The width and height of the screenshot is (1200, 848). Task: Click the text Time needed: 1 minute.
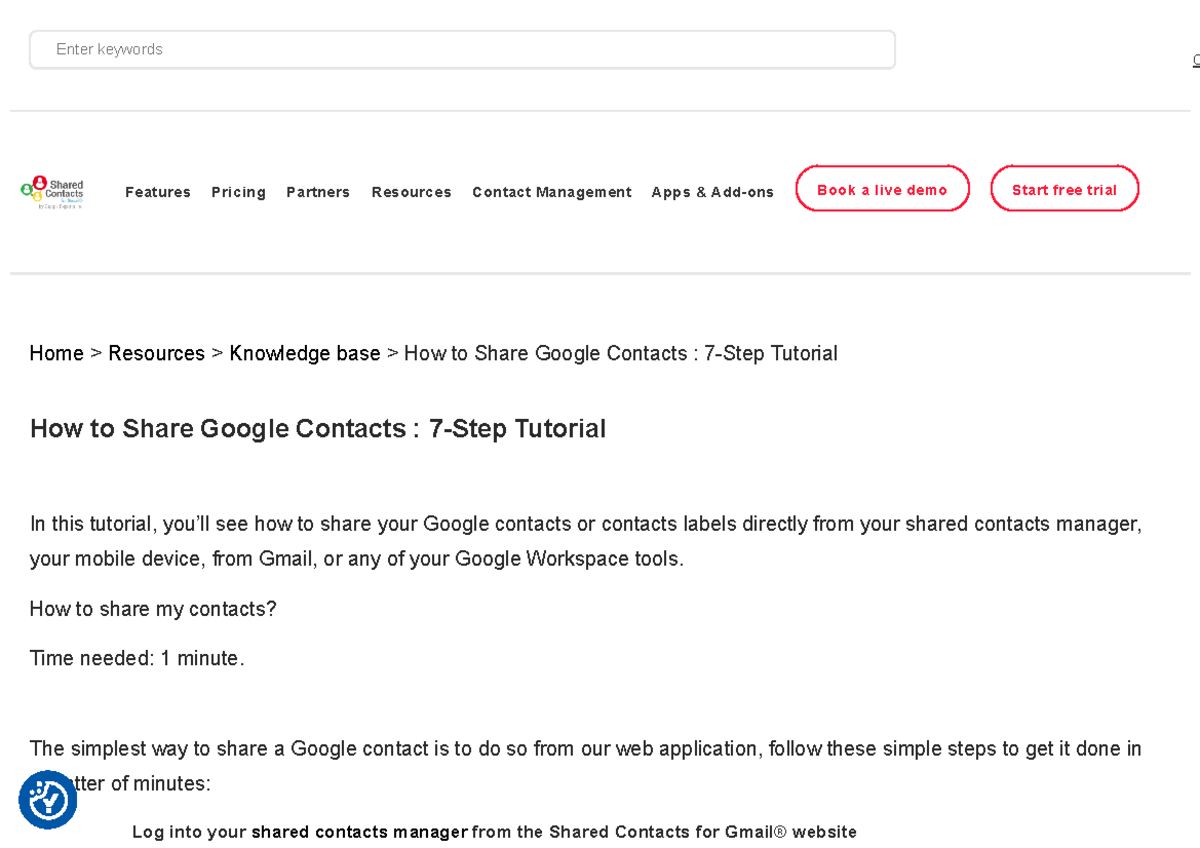pyautogui.click(x=137, y=658)
